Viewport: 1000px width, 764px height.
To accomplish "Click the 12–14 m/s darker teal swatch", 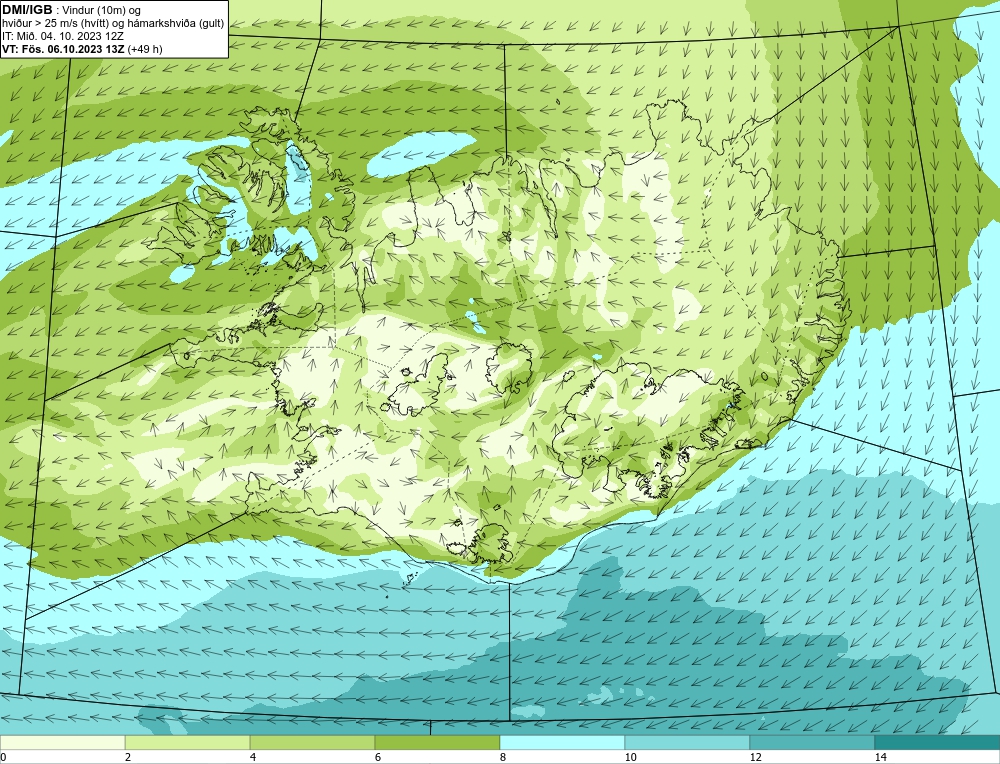I will 811,742.
